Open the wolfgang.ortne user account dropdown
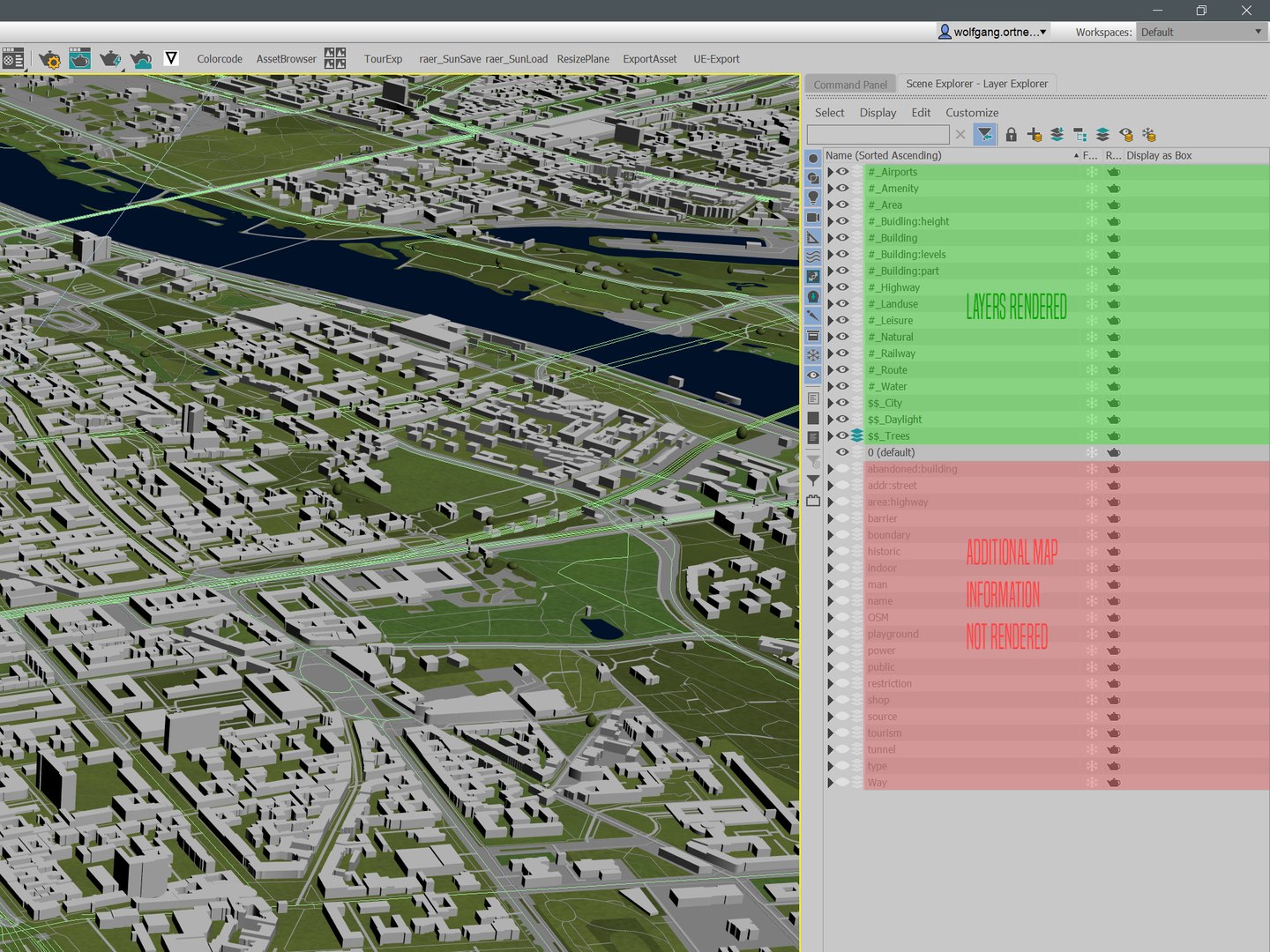The image size is (1270, 952). click(993, 32)
